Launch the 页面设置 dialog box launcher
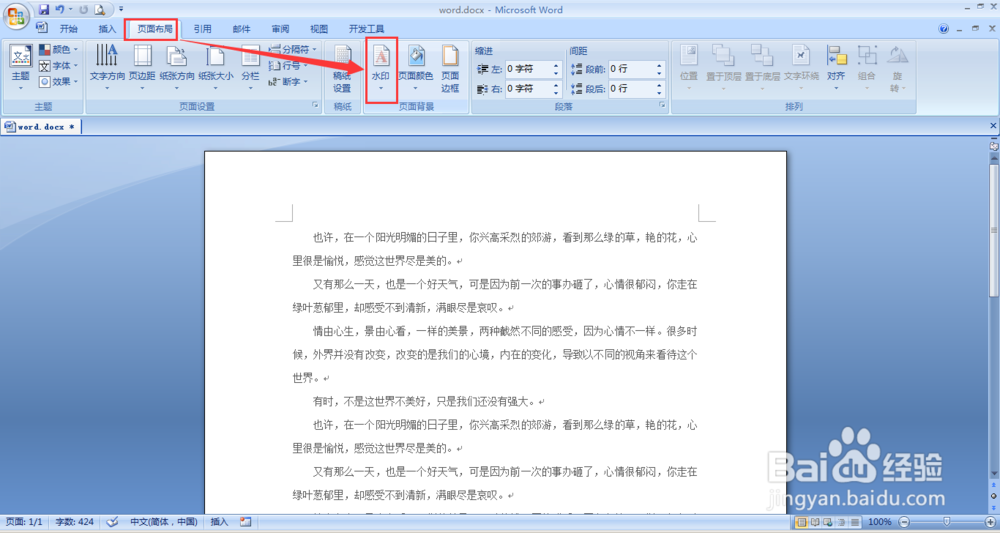The width and height of the screenshot is (1000, 533). [315, 105]
